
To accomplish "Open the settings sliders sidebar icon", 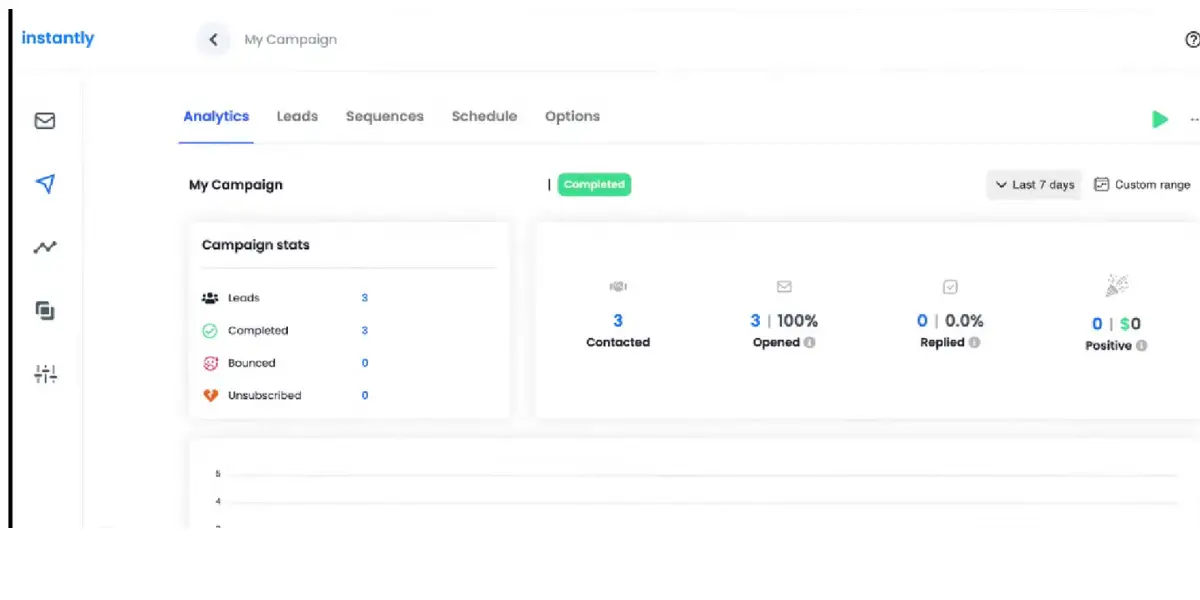I will 45,374.
